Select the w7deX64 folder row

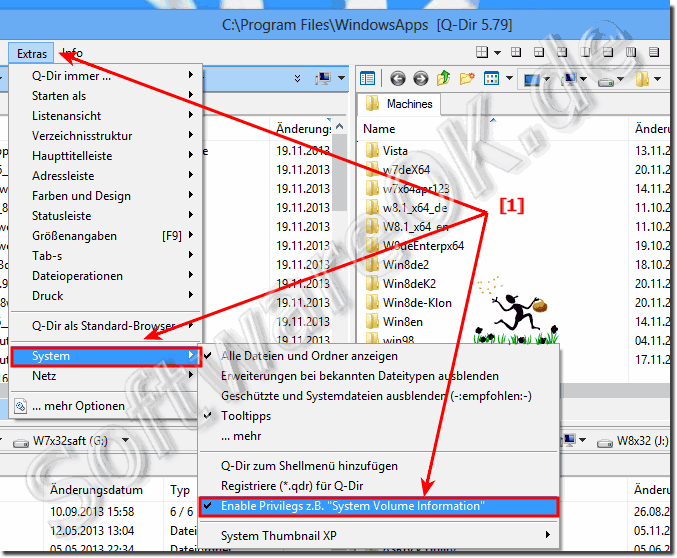[x=406, y=170]
